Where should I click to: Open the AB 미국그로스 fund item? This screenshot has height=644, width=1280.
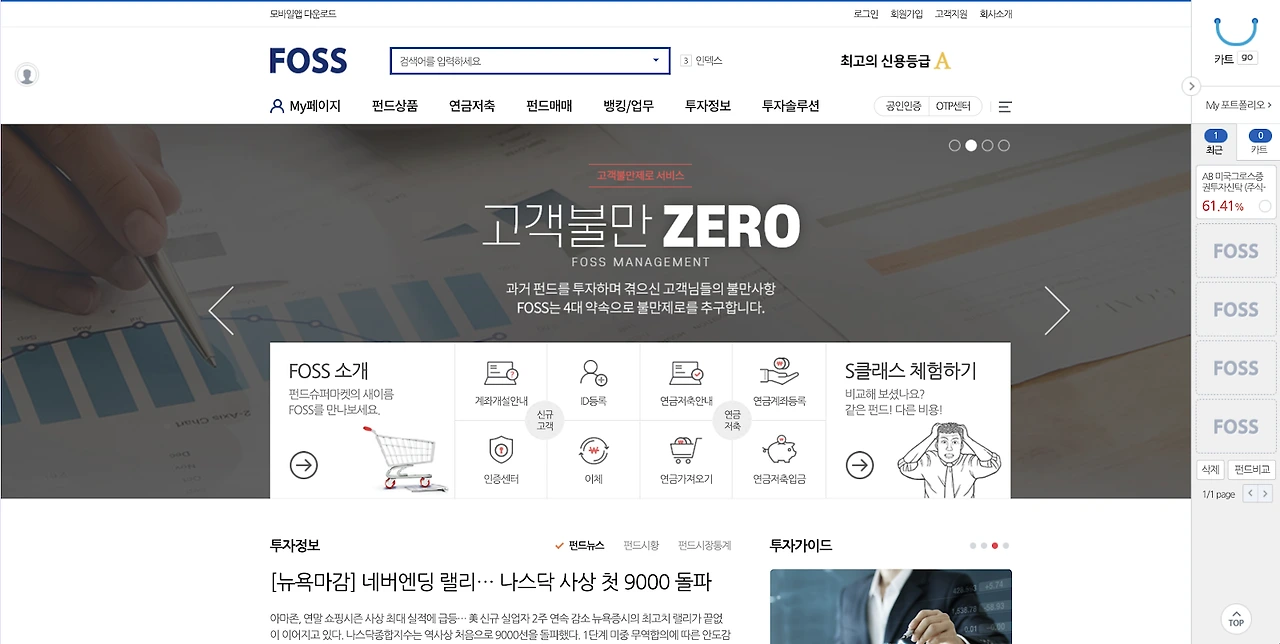click(1236, 192)
